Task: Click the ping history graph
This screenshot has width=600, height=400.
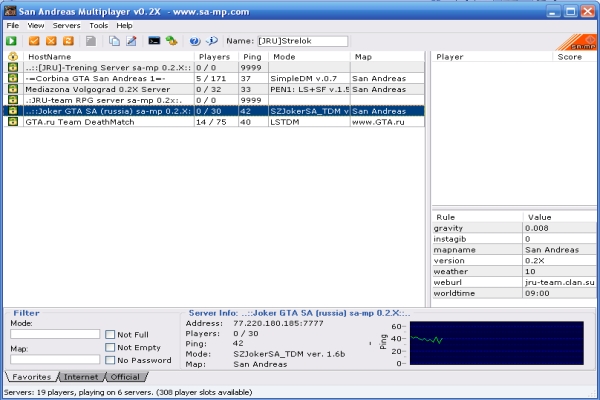Action: pos(497,343)
